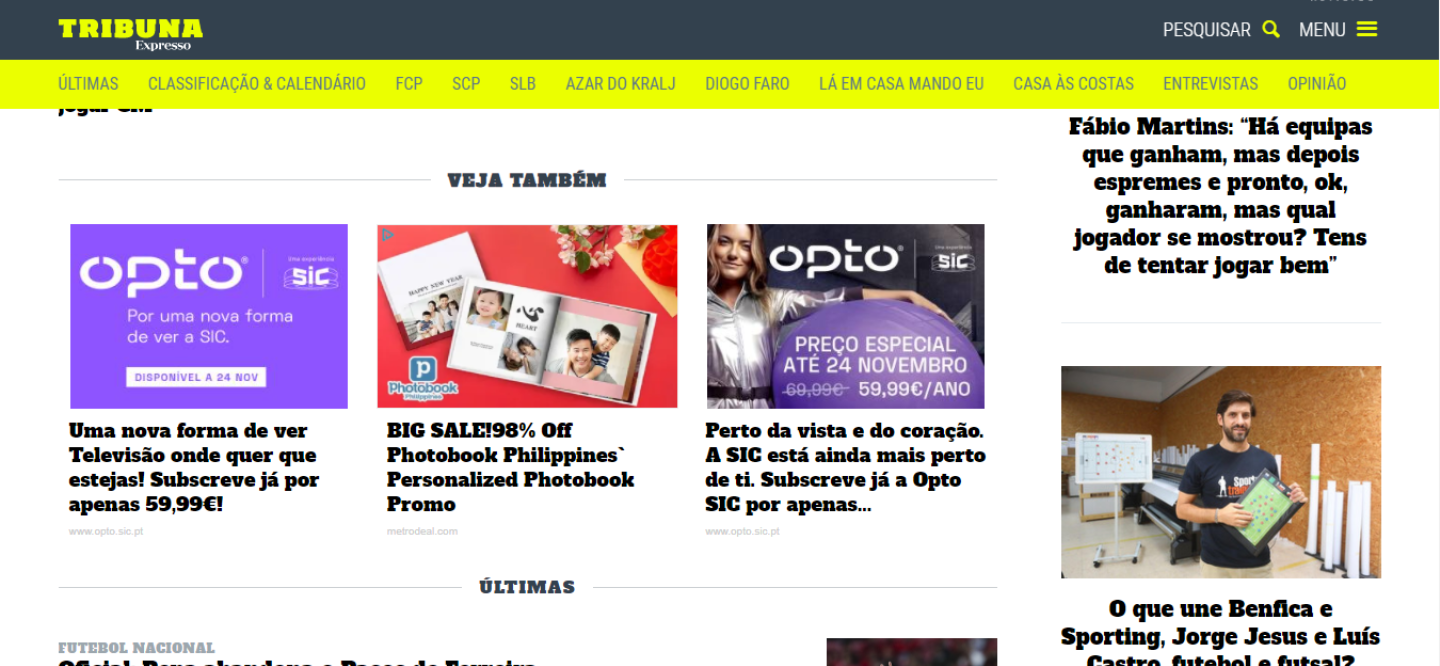Viewport: 1440px width, 666px height.
Task: Open AZAR DO KRALJ column
Action: 621,84
